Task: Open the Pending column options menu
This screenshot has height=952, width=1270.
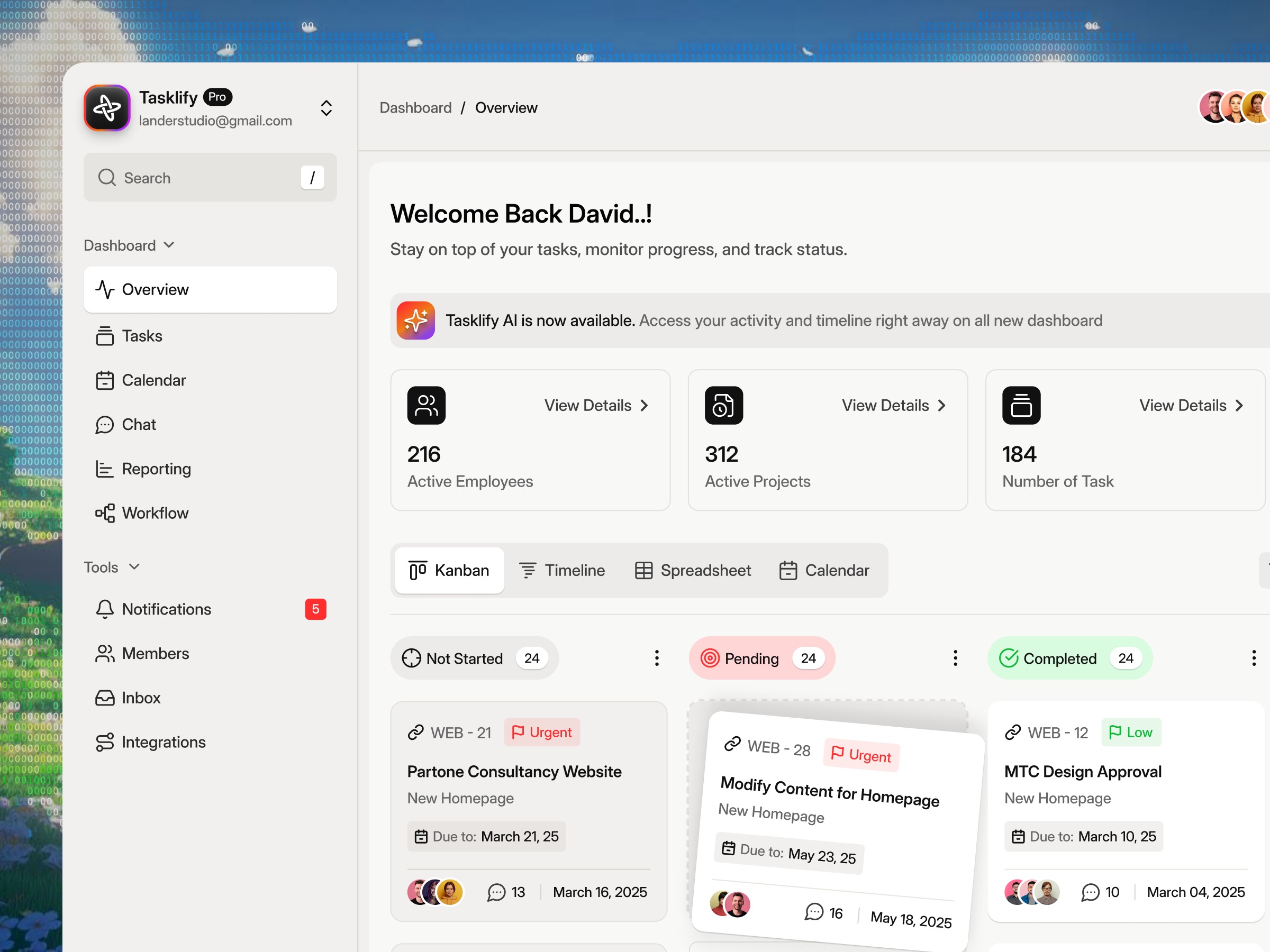Action: pos(955,657)
